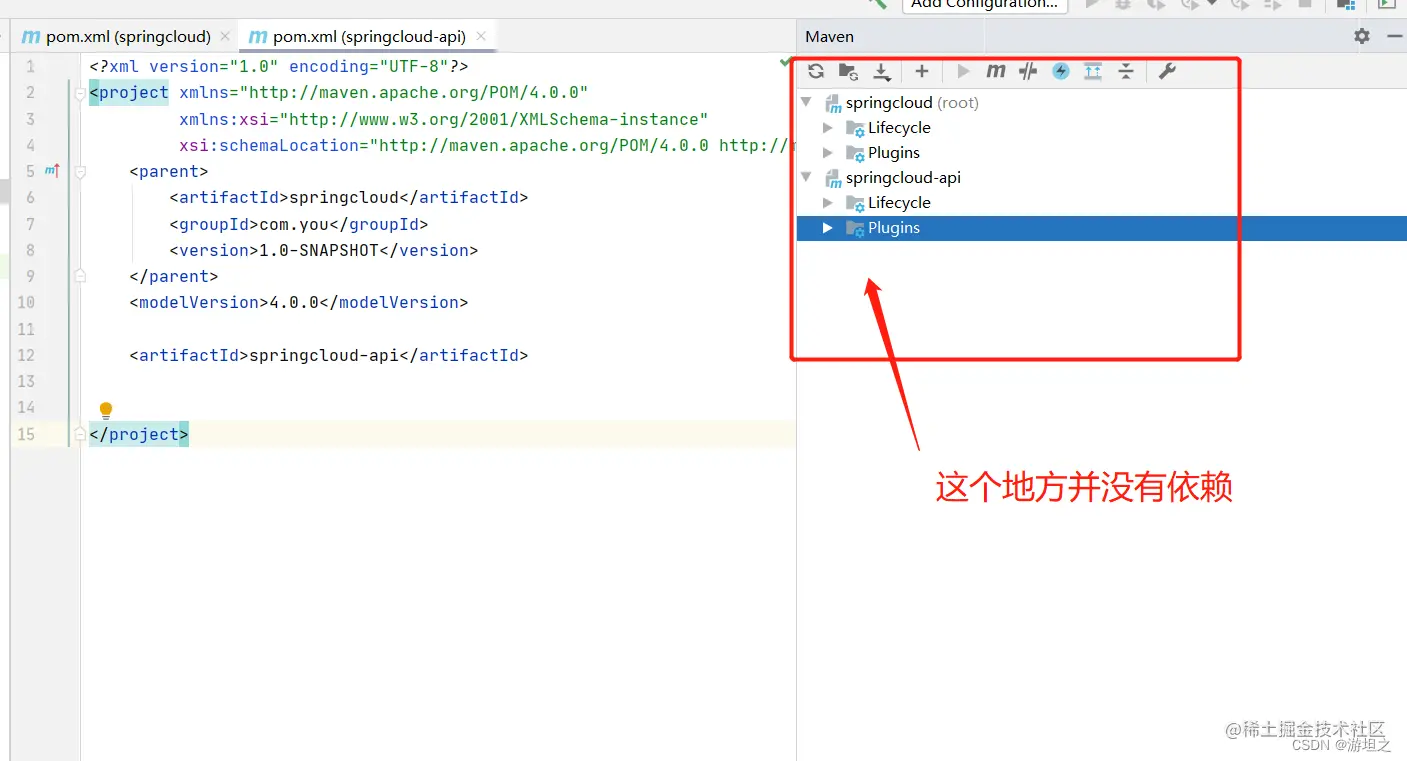Viewport: 1407px width, 761px height.
Task: Expand Plugins under springcloud (root)
Action: coord(827,153)
